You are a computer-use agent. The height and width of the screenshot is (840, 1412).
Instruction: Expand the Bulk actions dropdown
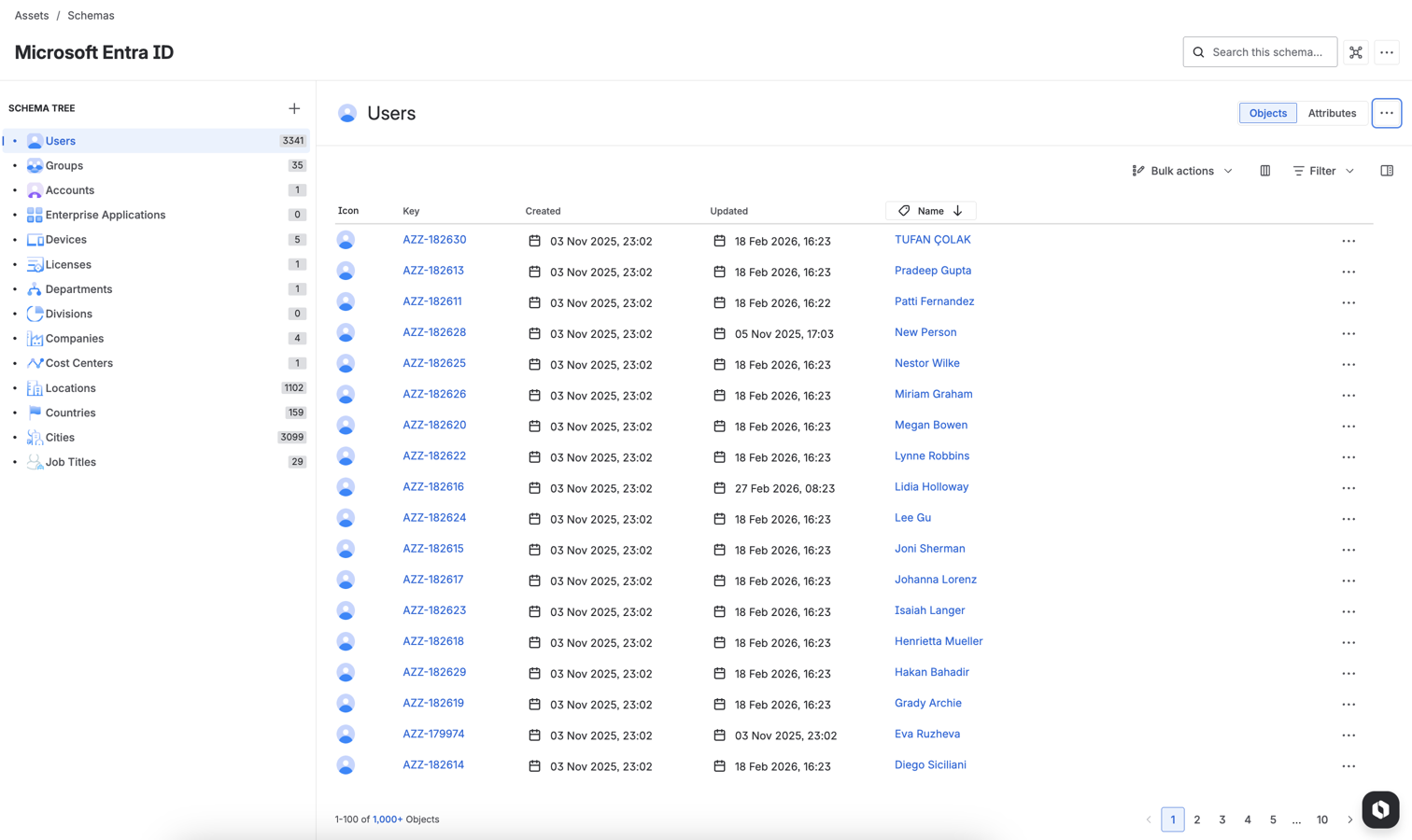1182,171
